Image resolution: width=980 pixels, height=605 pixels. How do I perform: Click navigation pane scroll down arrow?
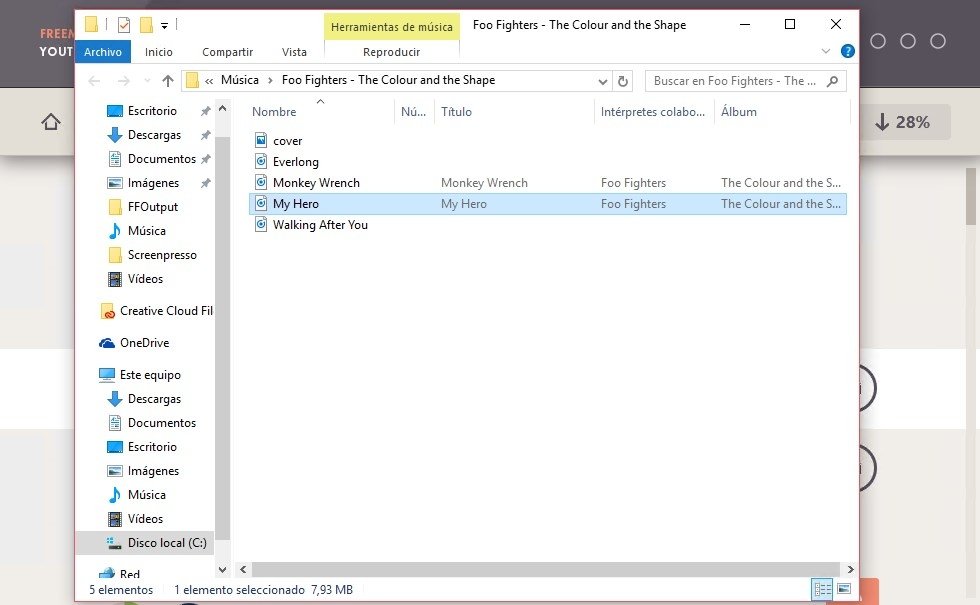point(222,570)
